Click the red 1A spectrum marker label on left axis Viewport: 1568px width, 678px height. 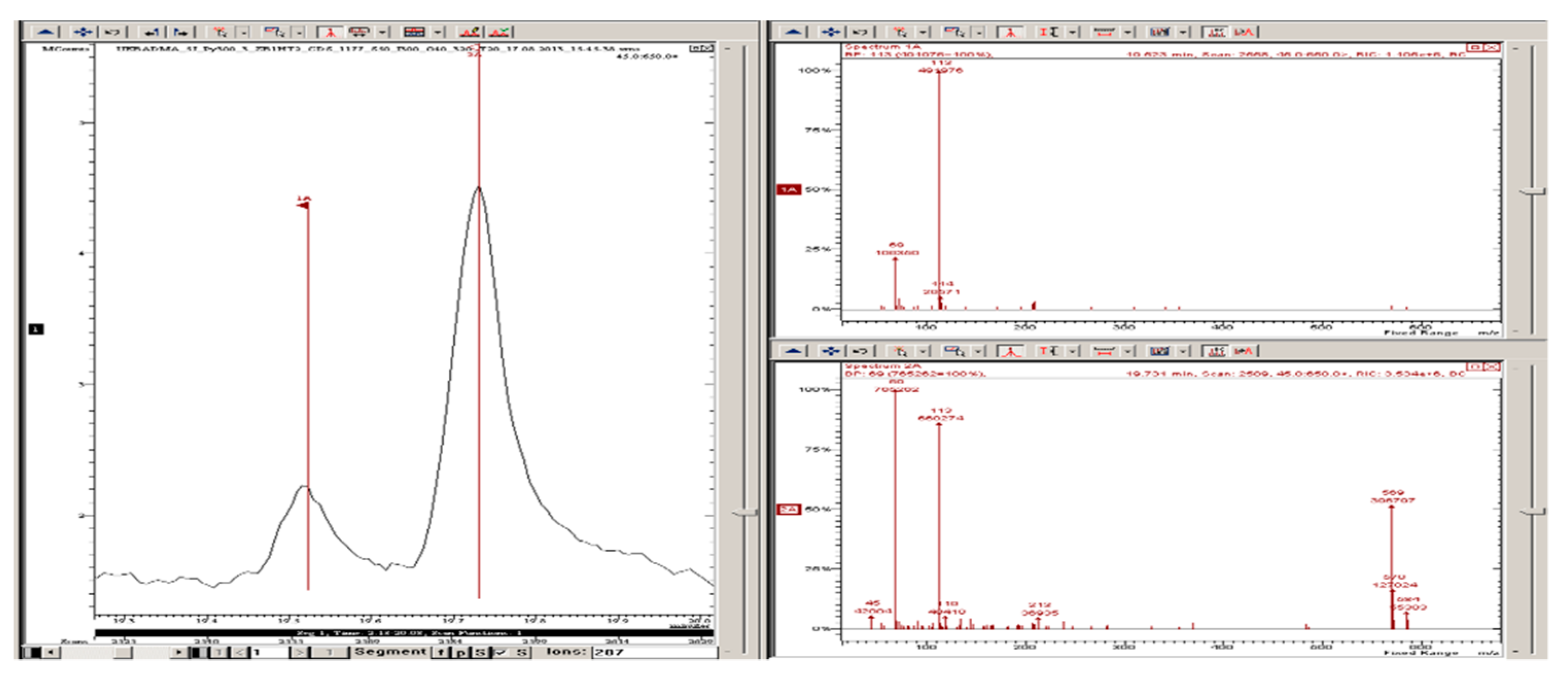pyautogui.click(x=789, y=190)
